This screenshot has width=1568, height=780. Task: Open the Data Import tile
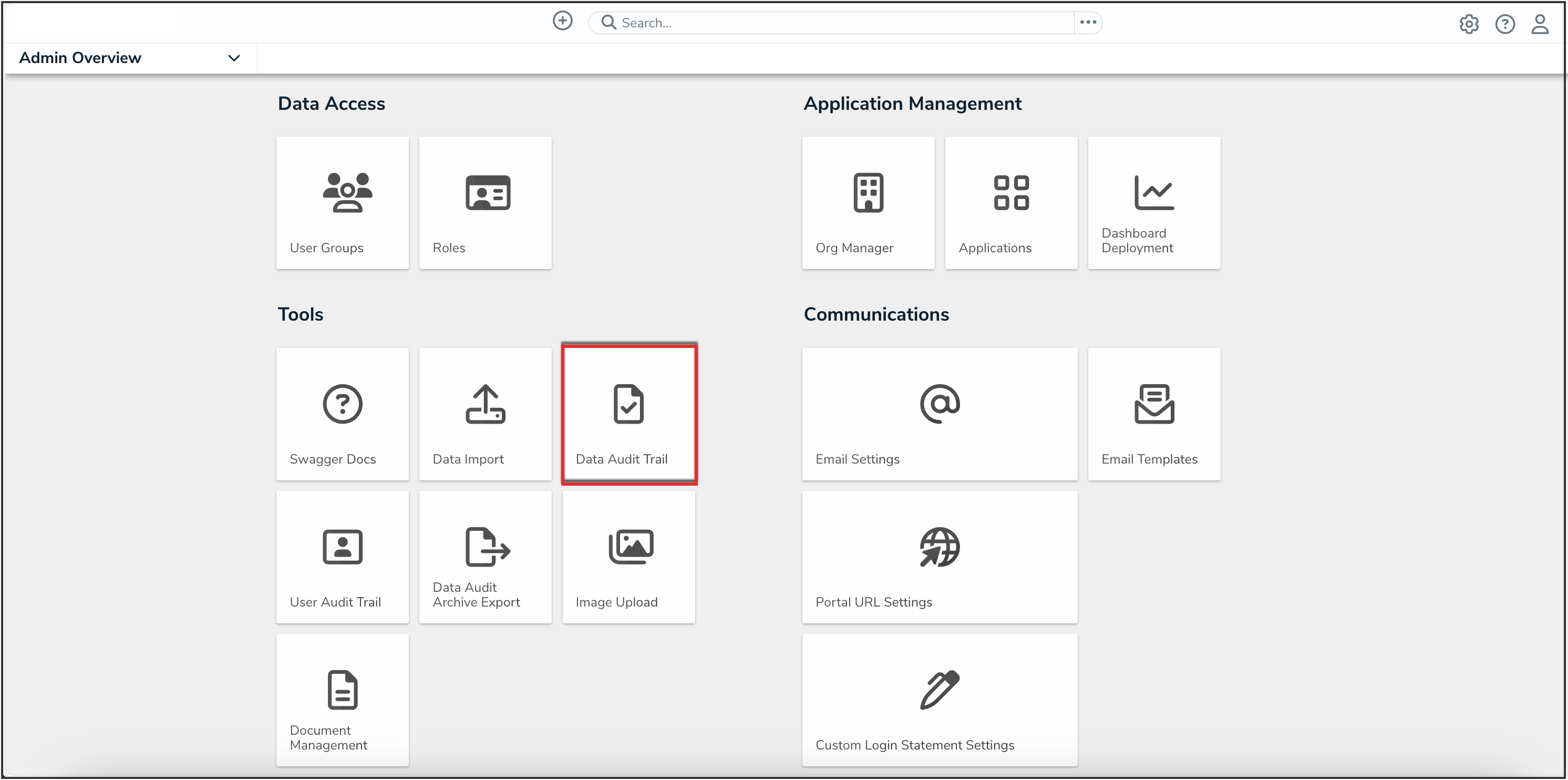[485, 414]
